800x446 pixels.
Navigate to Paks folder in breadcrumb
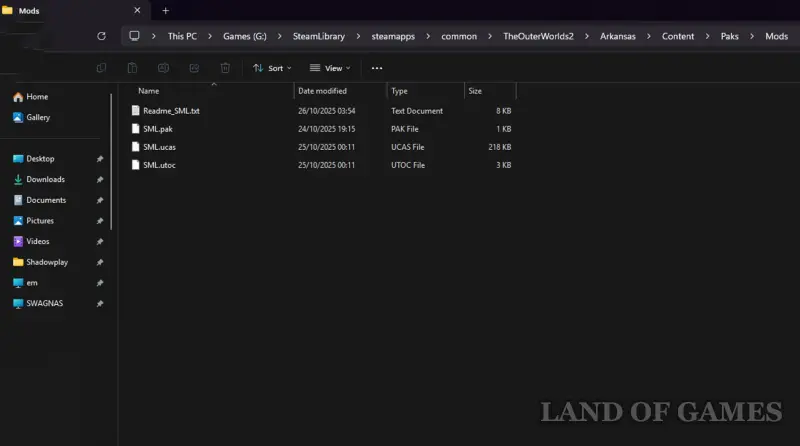[x=730, y=36]
